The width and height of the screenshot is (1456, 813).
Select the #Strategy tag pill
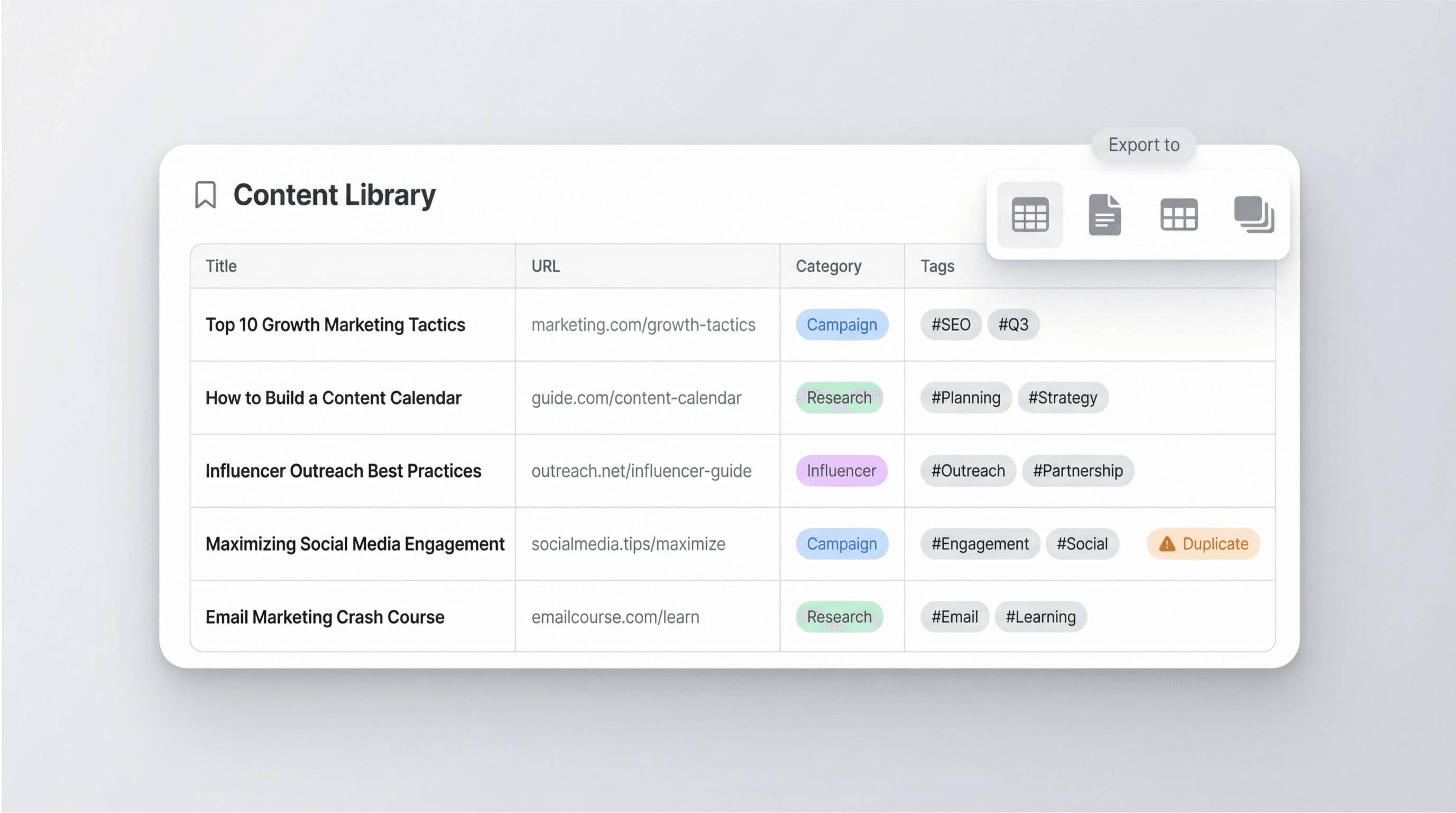coord(1063,397)
